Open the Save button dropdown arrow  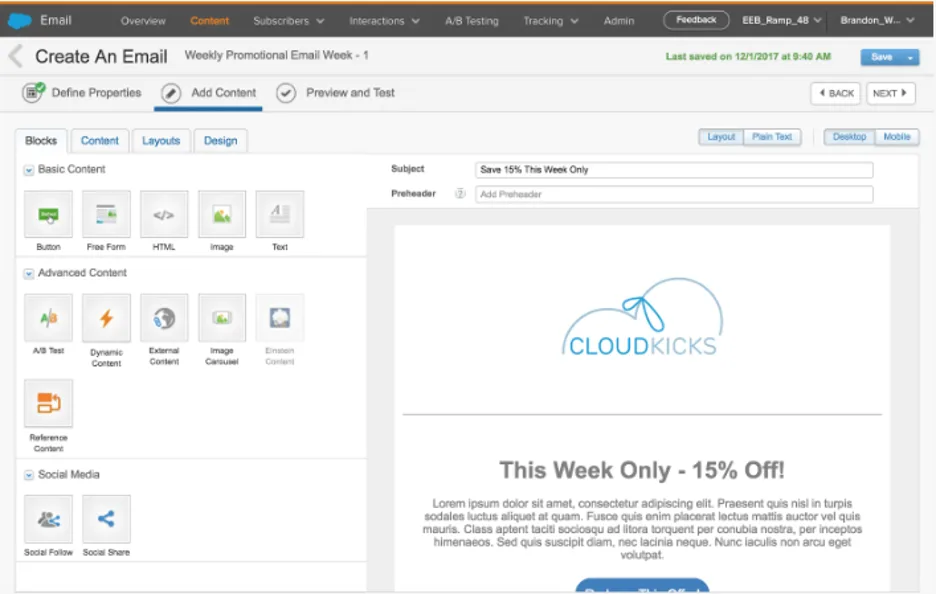[x=910, y=57]
